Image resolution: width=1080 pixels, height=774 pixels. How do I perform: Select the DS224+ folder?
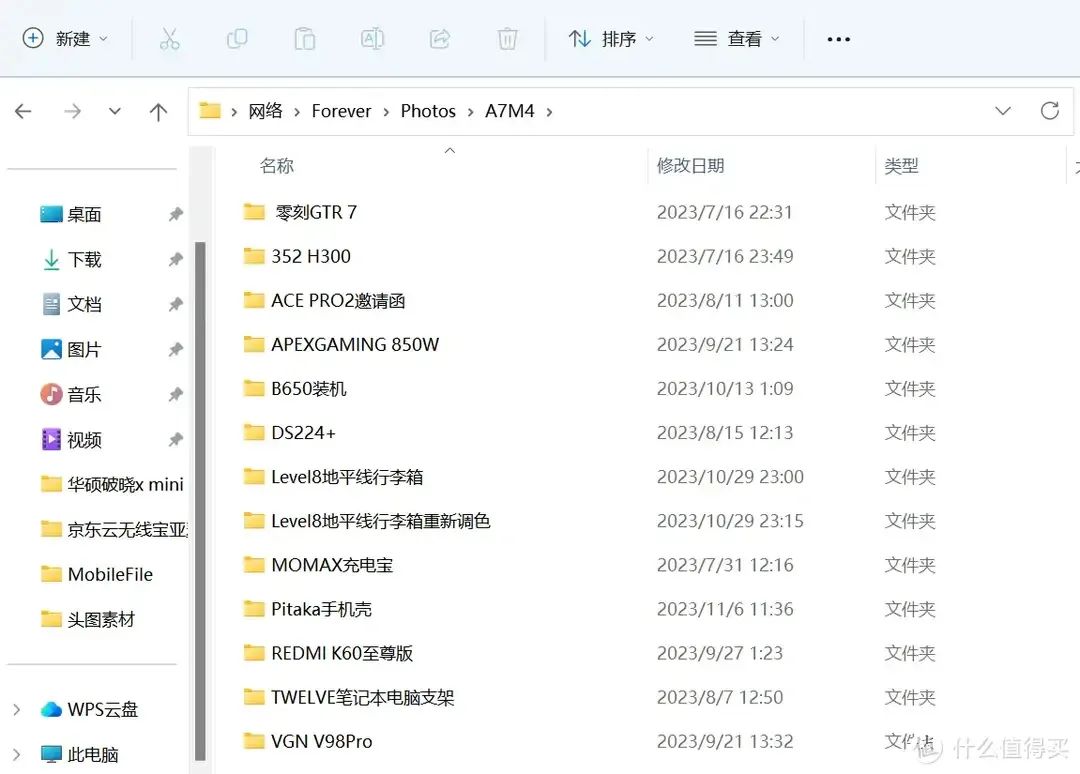(x=289, y=432)
